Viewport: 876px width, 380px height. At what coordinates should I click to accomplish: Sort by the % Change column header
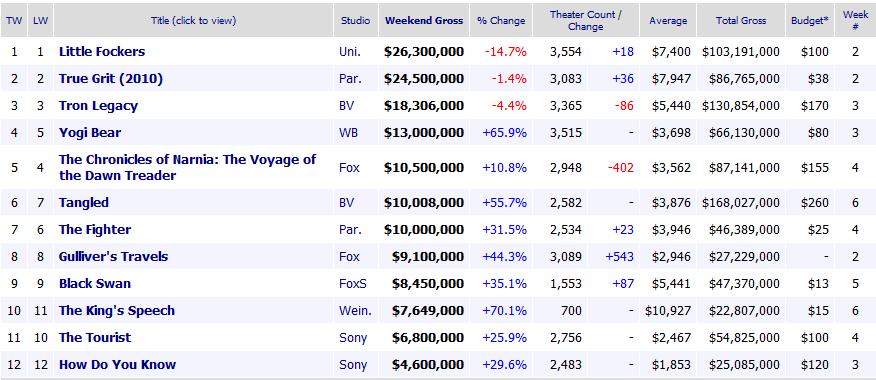pos(501,20)
